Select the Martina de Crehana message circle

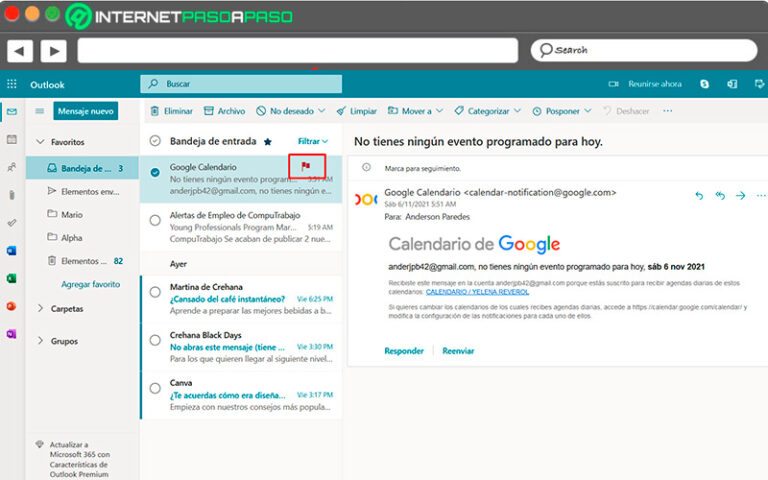155,292
